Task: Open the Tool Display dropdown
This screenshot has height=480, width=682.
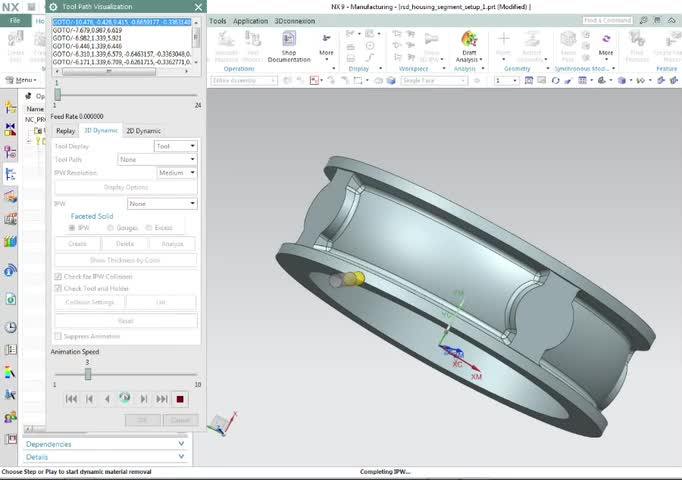Action: pos(176,146)
